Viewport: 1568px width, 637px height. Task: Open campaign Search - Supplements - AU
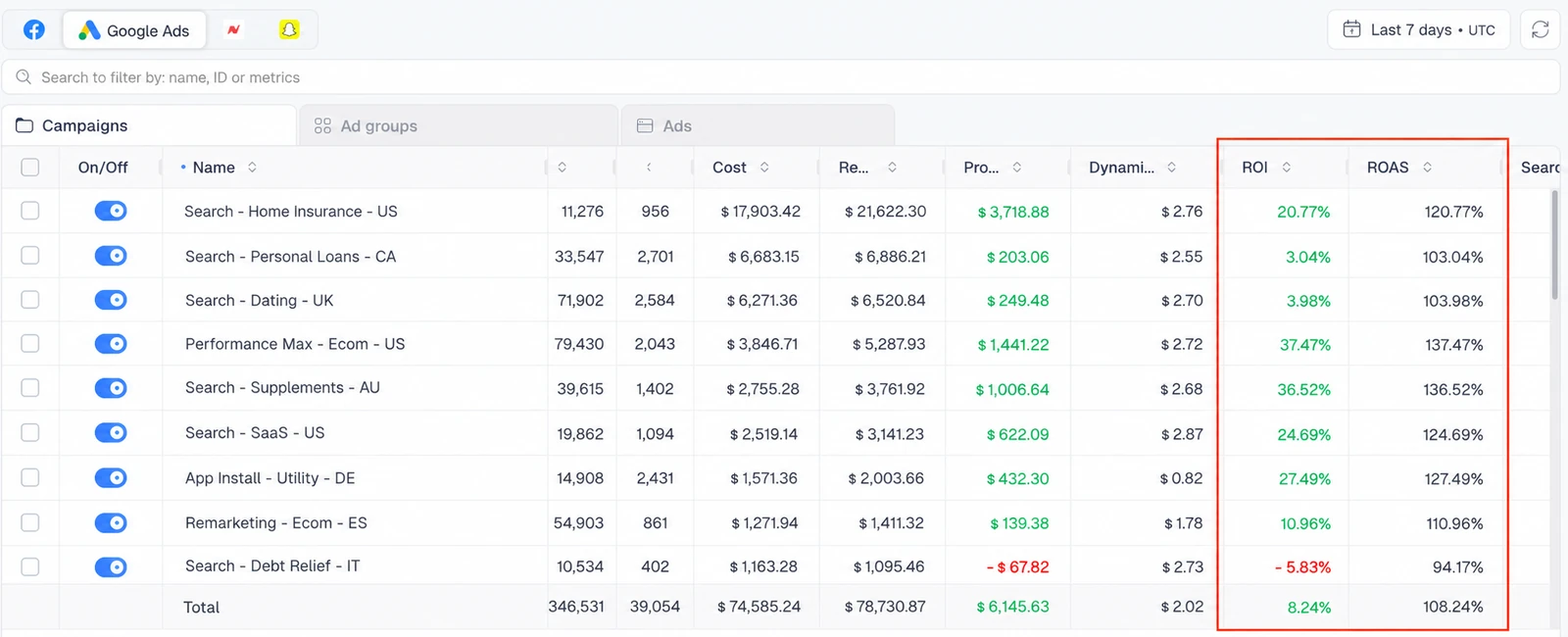[282, 388]
